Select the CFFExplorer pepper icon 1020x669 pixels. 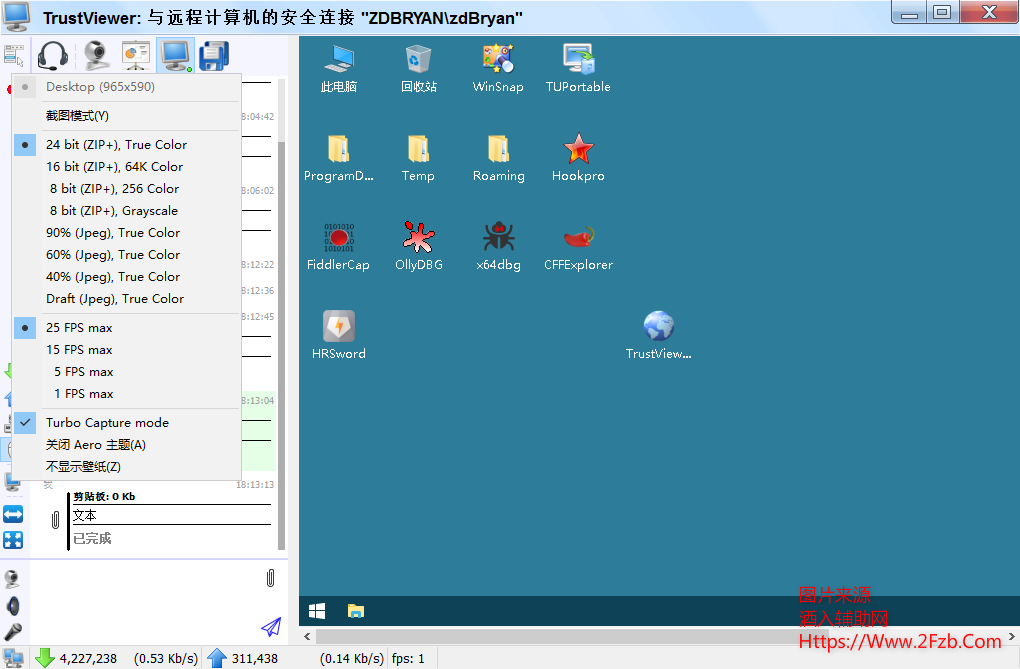click(578, 246)
